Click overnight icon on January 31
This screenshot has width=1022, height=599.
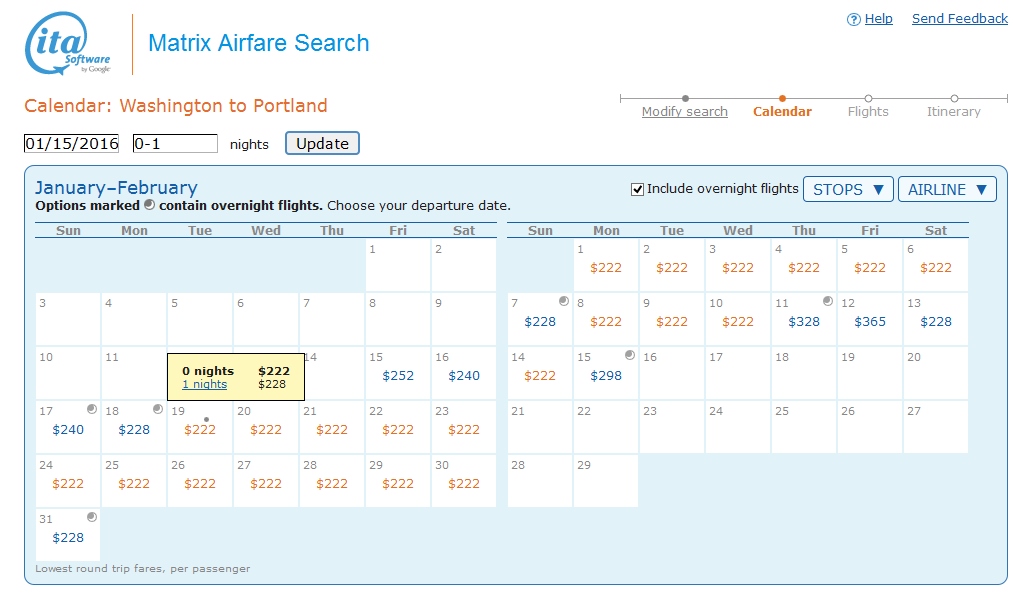[91, 517]
